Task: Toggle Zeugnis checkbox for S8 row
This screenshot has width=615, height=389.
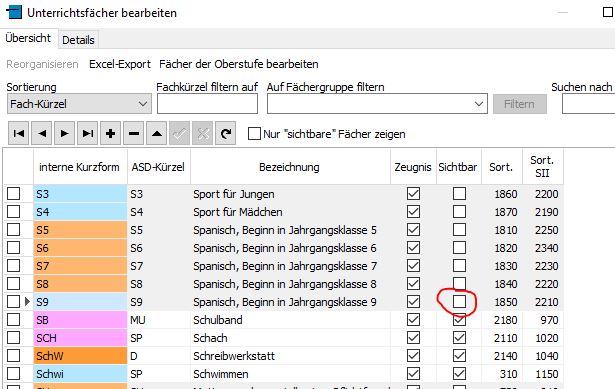Action: (x=413, y=284)
